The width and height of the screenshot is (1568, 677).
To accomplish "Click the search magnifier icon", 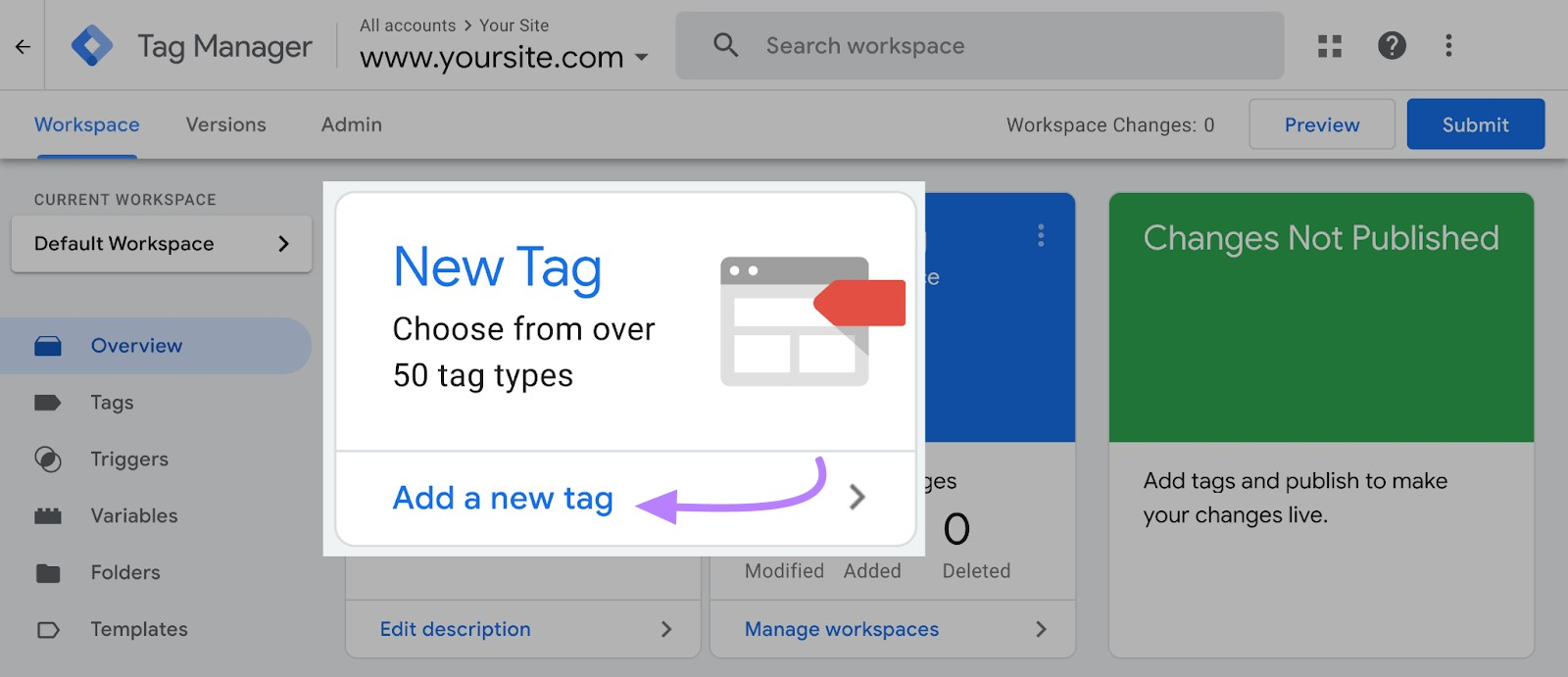I will [x=725, y=45].
